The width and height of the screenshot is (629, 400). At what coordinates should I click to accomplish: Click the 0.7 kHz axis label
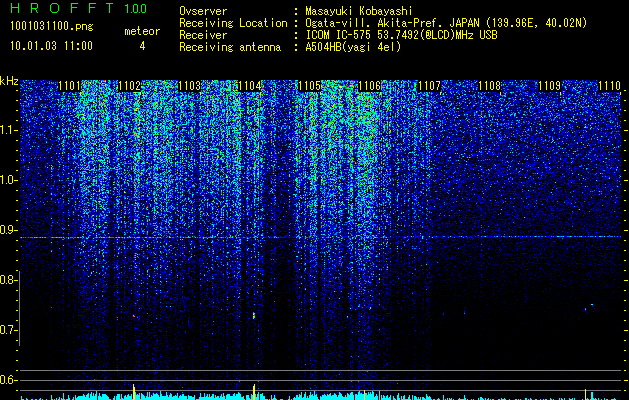coord(8,330)
